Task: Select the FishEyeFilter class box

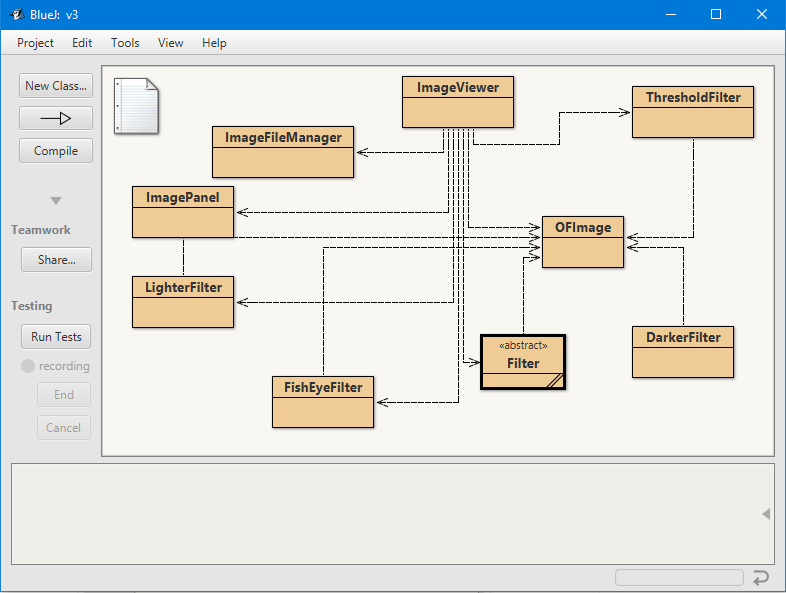Action: pos(323,402)
